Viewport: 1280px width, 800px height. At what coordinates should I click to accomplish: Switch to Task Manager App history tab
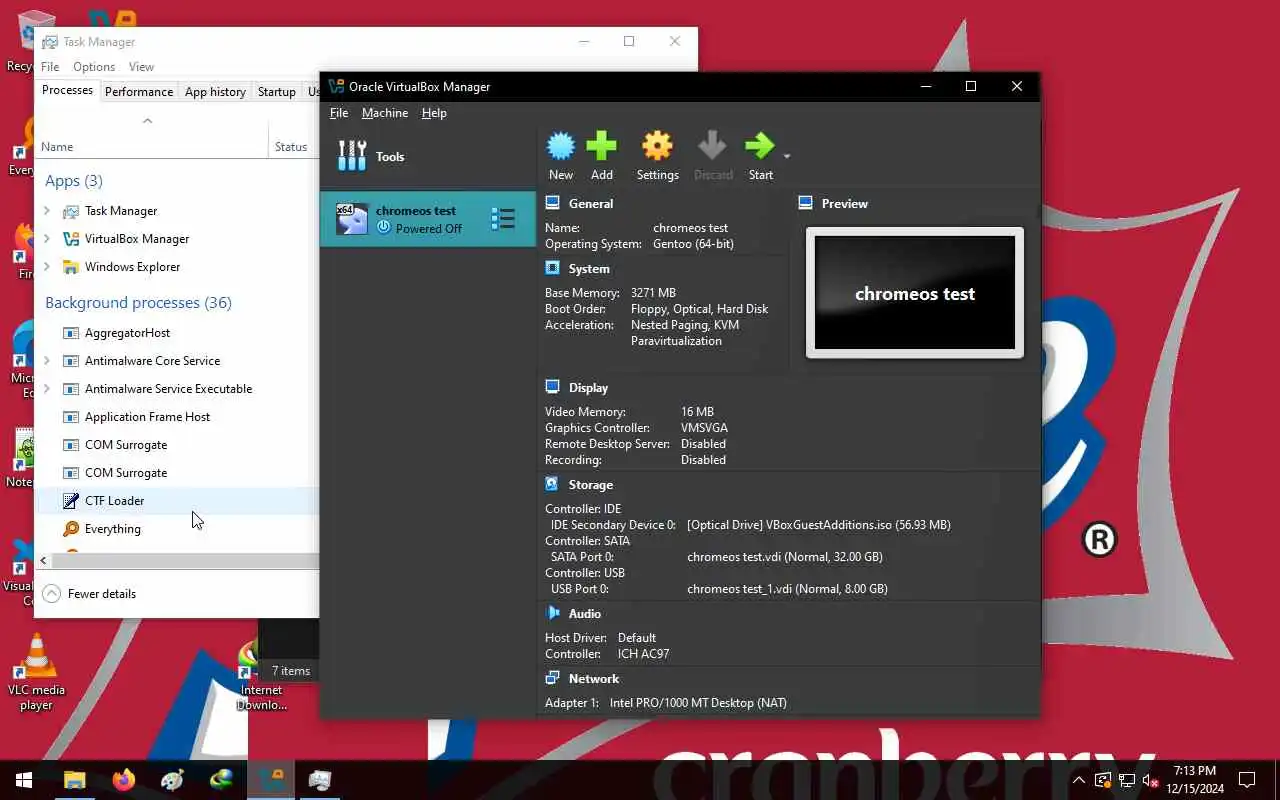click(215, 91)
